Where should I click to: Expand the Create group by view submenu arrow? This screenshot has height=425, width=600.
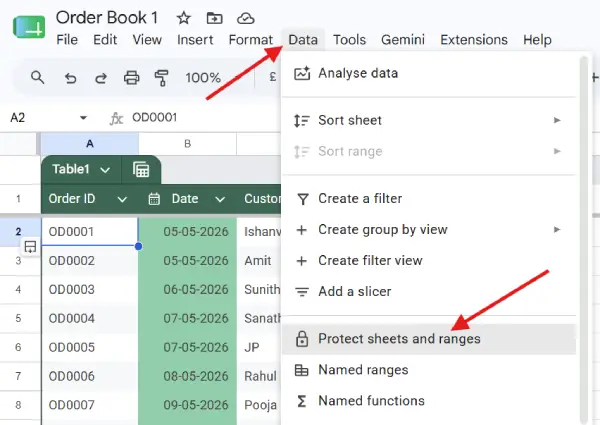point(557,230)
